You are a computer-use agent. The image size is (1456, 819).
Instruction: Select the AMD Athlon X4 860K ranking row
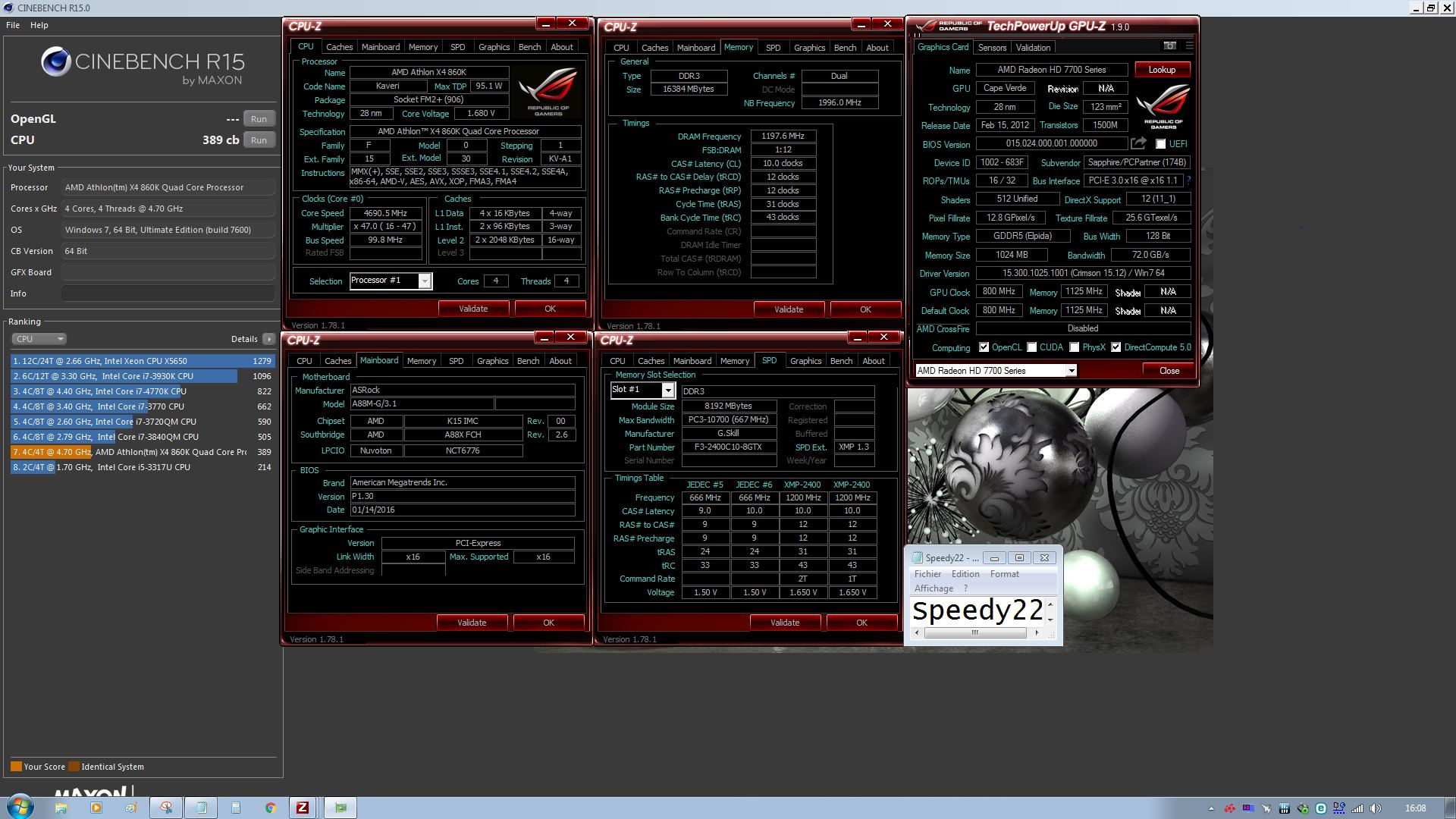click(142, 452)
